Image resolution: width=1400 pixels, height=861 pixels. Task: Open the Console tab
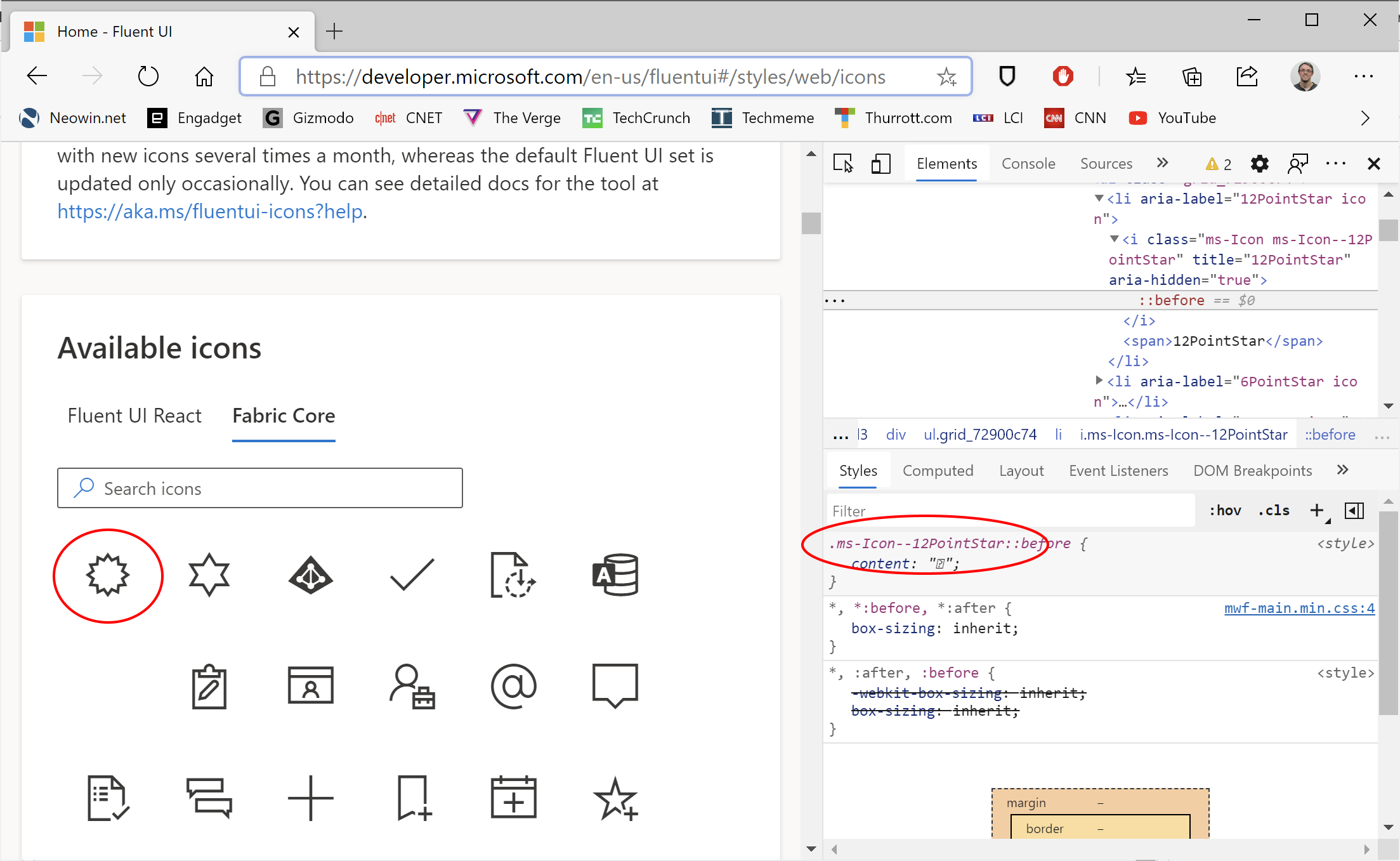coord(1028,164)
